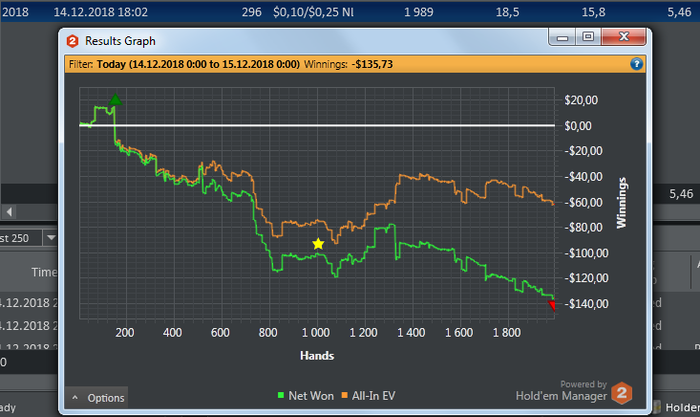Click the 15,8 value in session row

pyautogui.click(x=593, y=12)
